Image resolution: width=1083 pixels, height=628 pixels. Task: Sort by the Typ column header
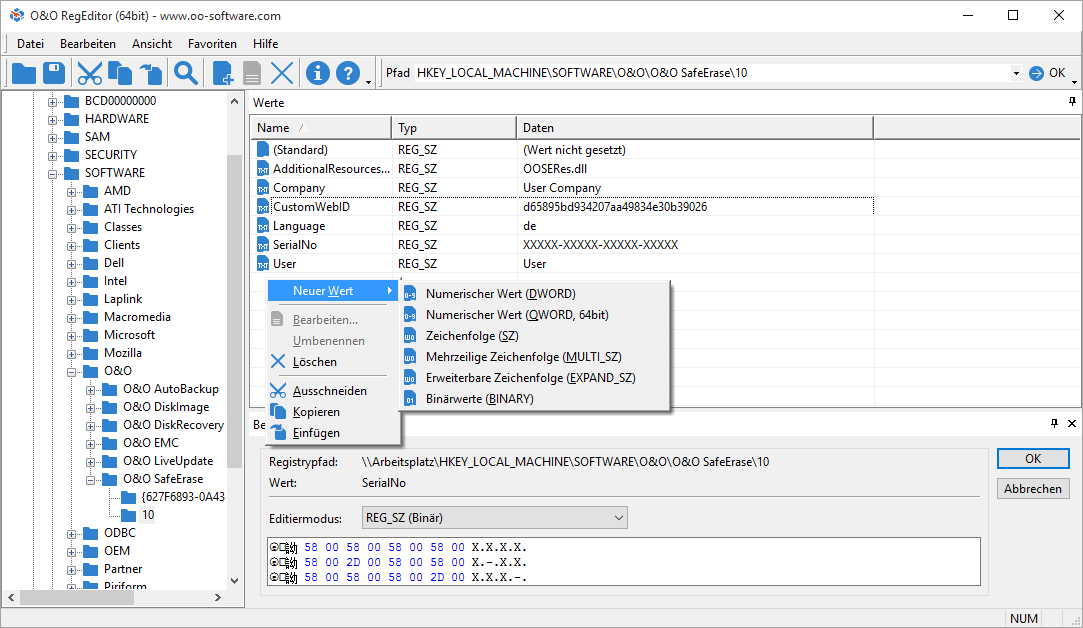pos(454,128)
